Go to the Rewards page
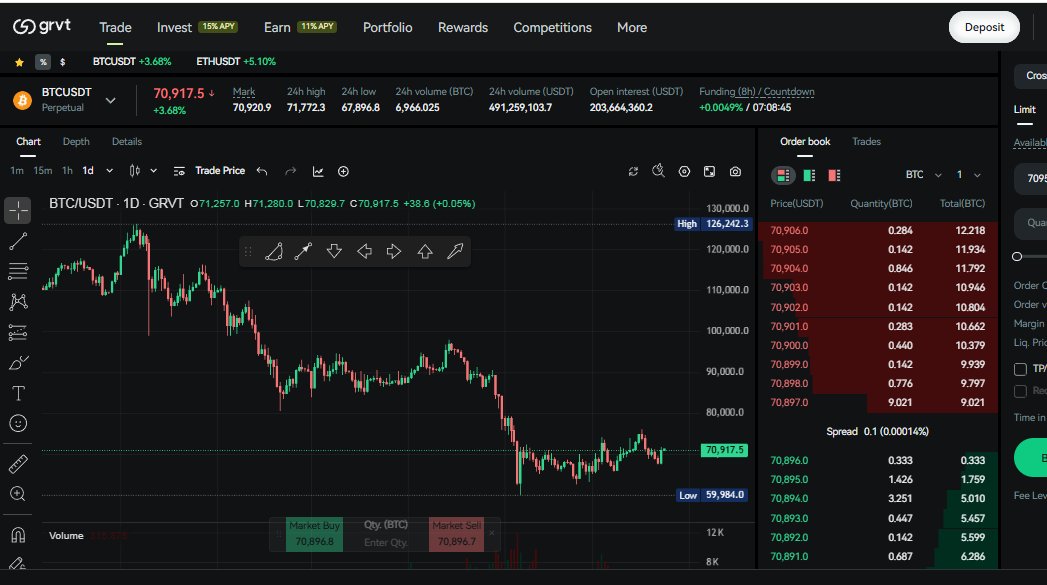This screenshot has height=585, width=1047. (463, 27)
